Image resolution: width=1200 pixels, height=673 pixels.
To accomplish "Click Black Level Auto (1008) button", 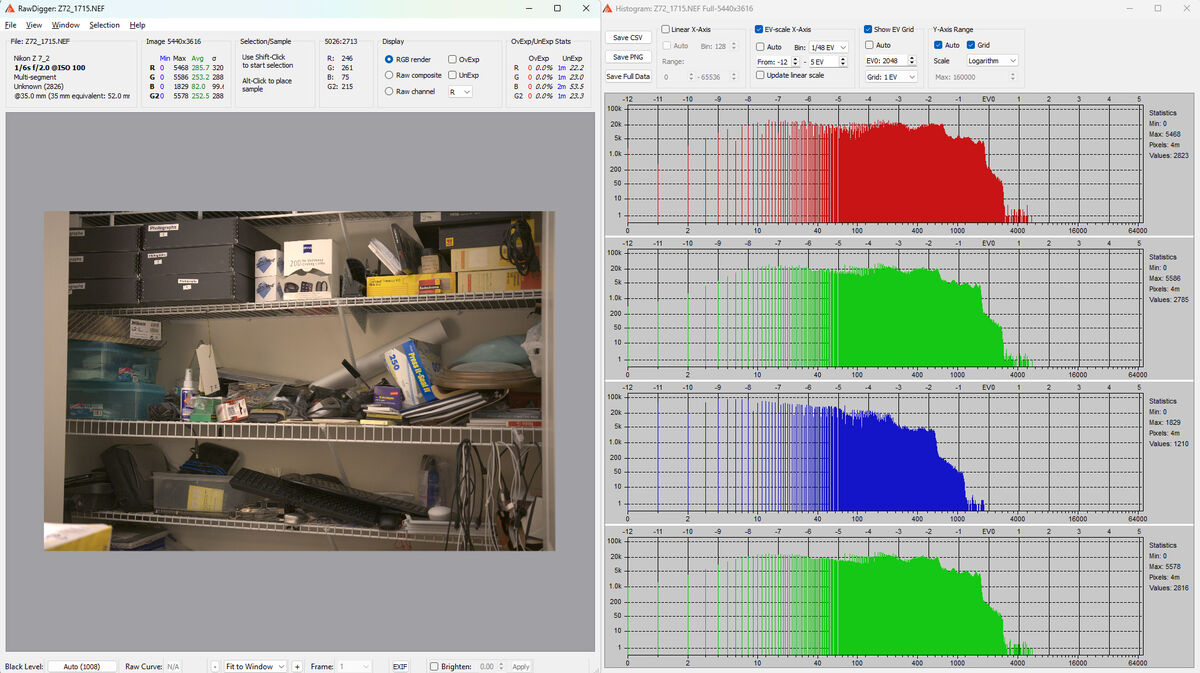I will tap(83, 666).
